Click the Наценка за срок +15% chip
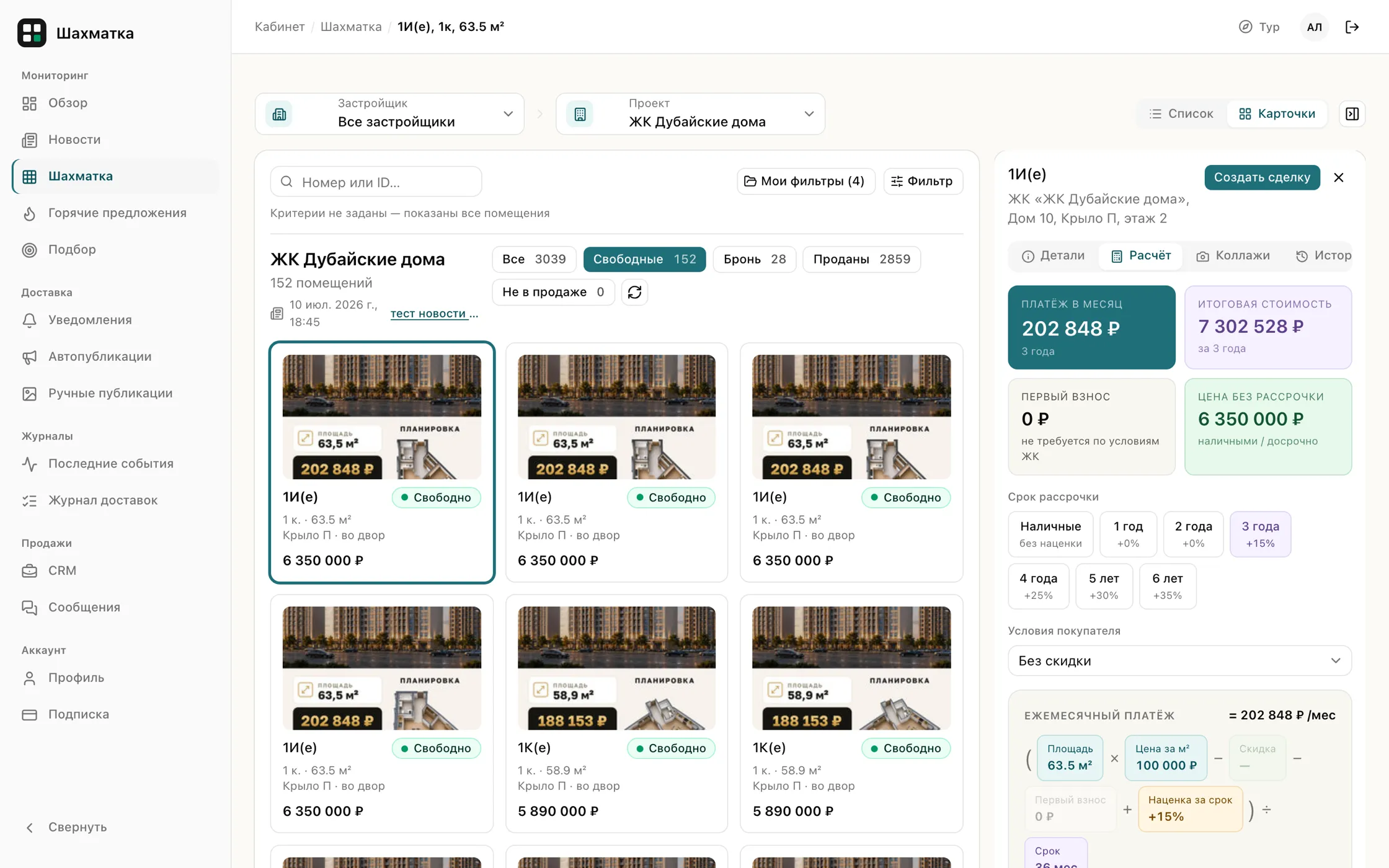The image size is (1389, 868). (1190, 808)
